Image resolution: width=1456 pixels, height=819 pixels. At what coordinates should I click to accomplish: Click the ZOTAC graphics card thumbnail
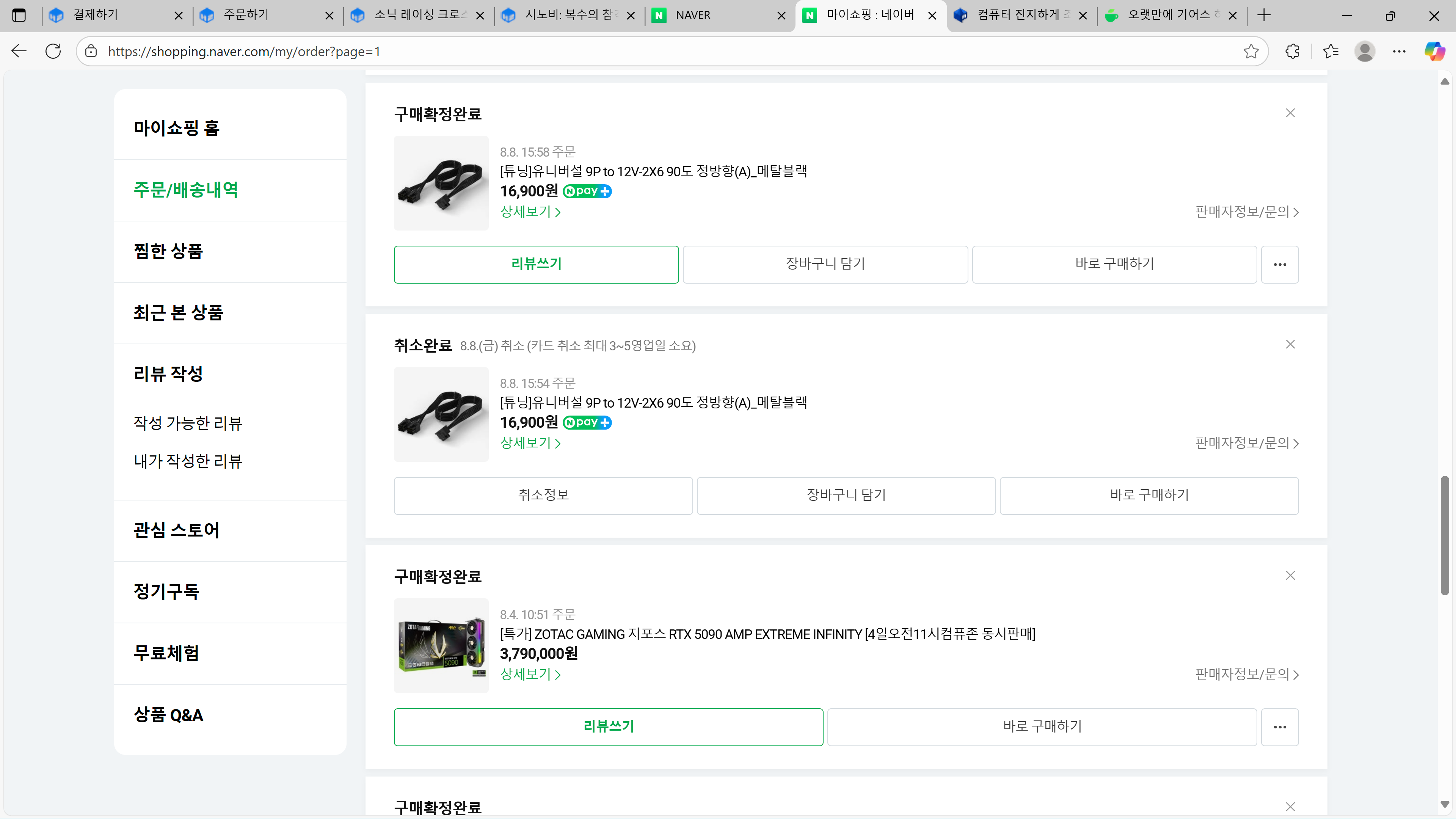[x=441, y=645]
